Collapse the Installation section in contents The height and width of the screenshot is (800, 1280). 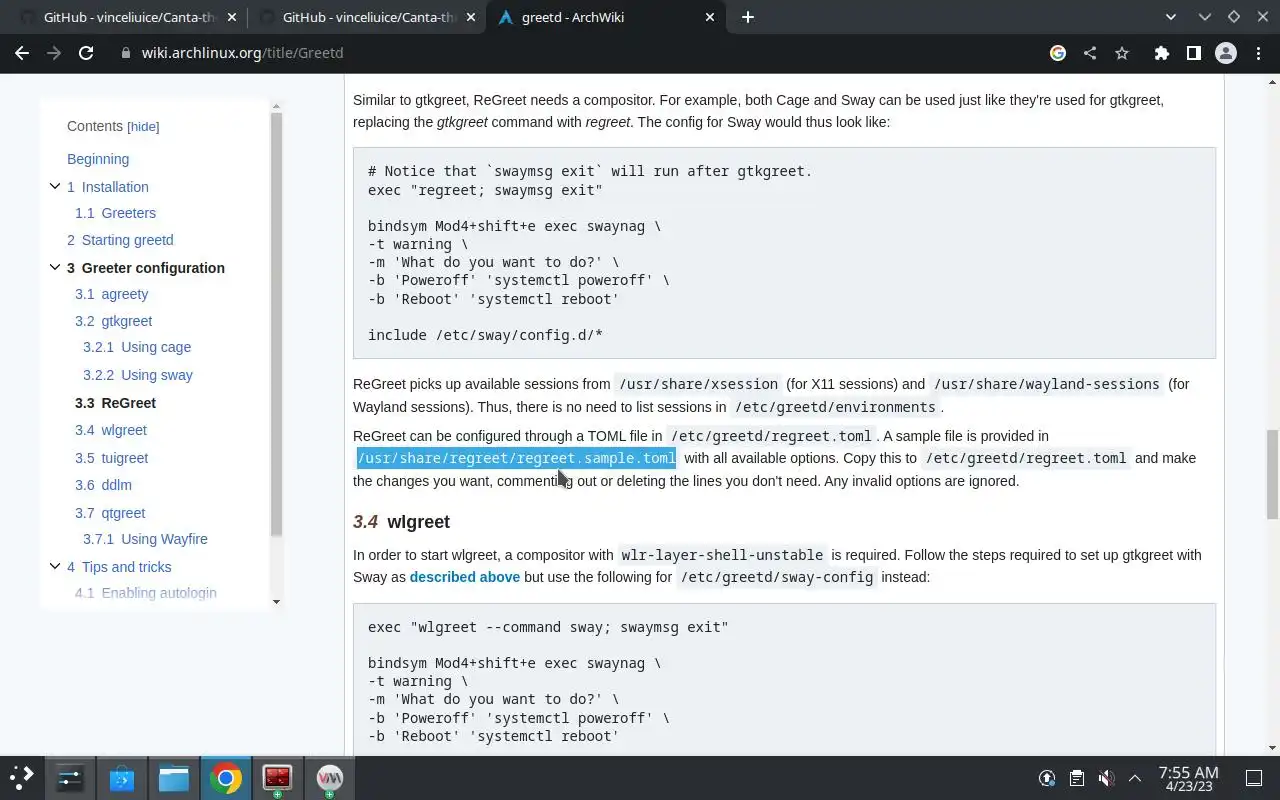(x=55, y=186)
